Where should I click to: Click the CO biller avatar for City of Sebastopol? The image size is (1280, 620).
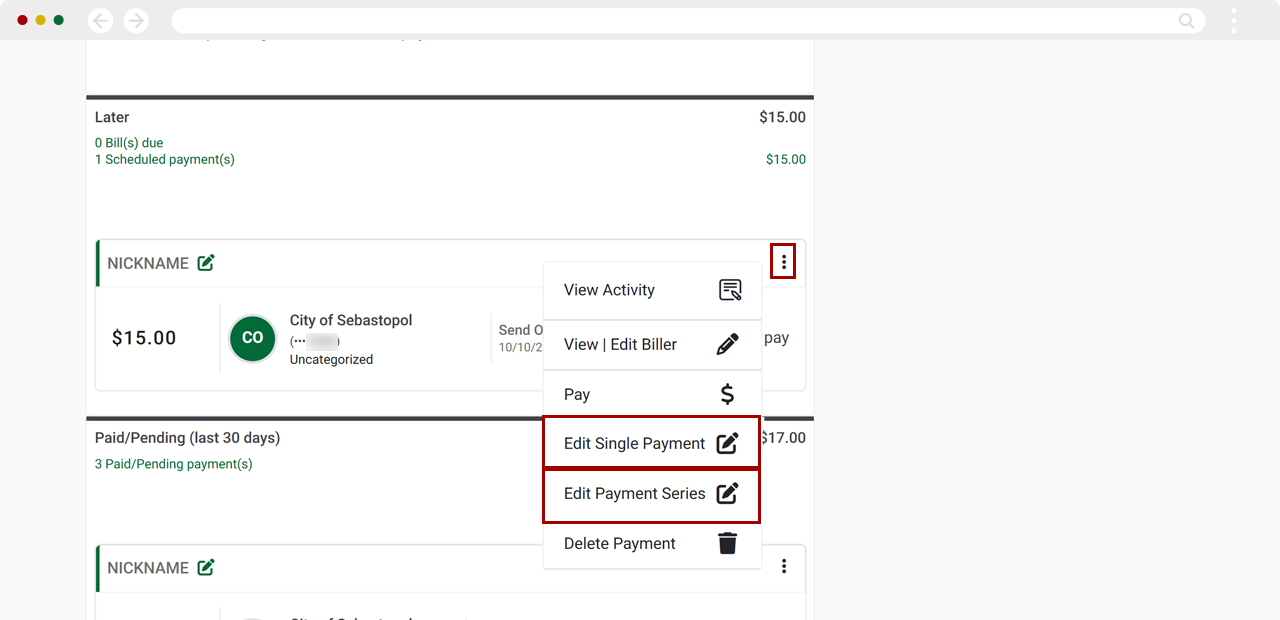[x=252, y=339]
